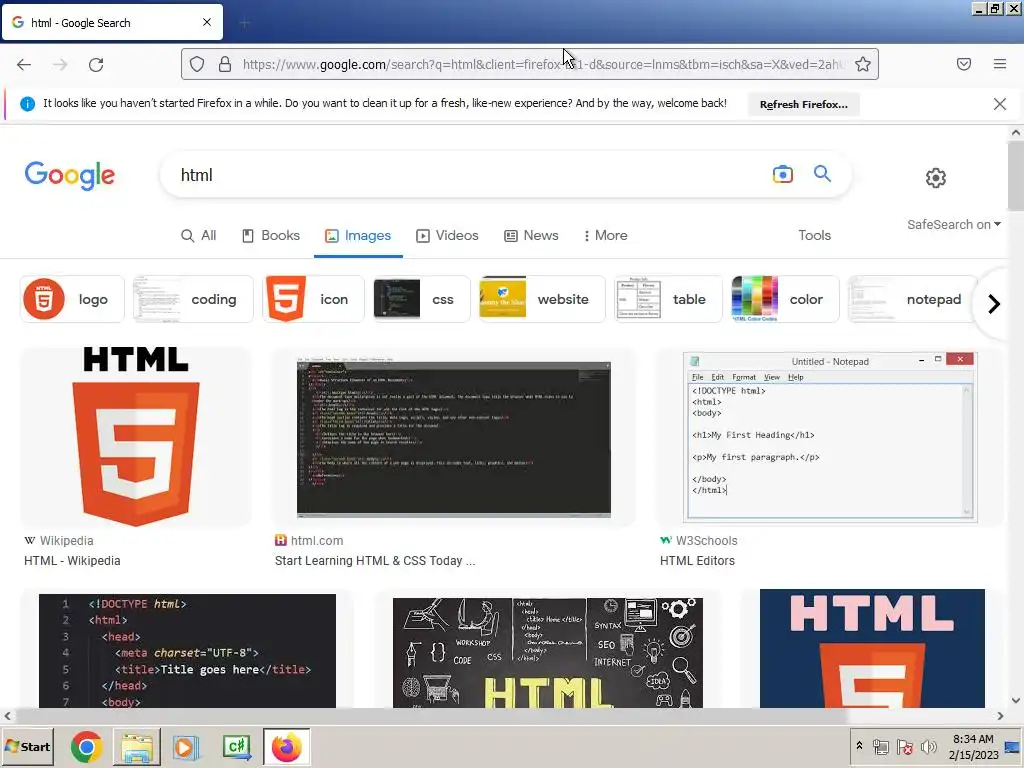This screenshot has width=1024, height=768.
Task: Click the page scrollbar down arrow
Action: (1015, 700)
